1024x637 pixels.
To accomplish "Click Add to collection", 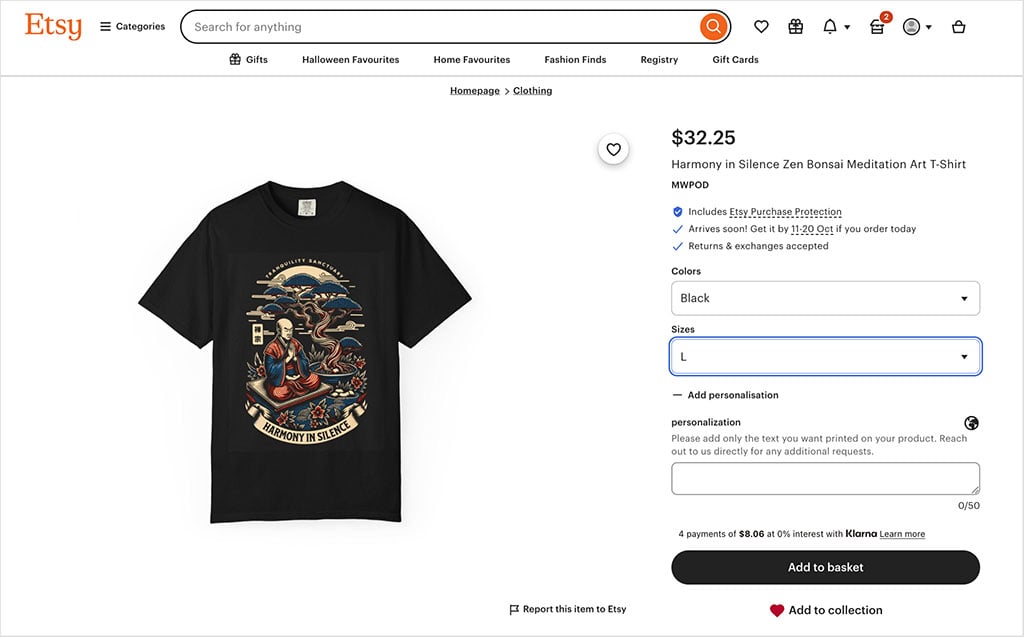I will (x=825, y=610).
